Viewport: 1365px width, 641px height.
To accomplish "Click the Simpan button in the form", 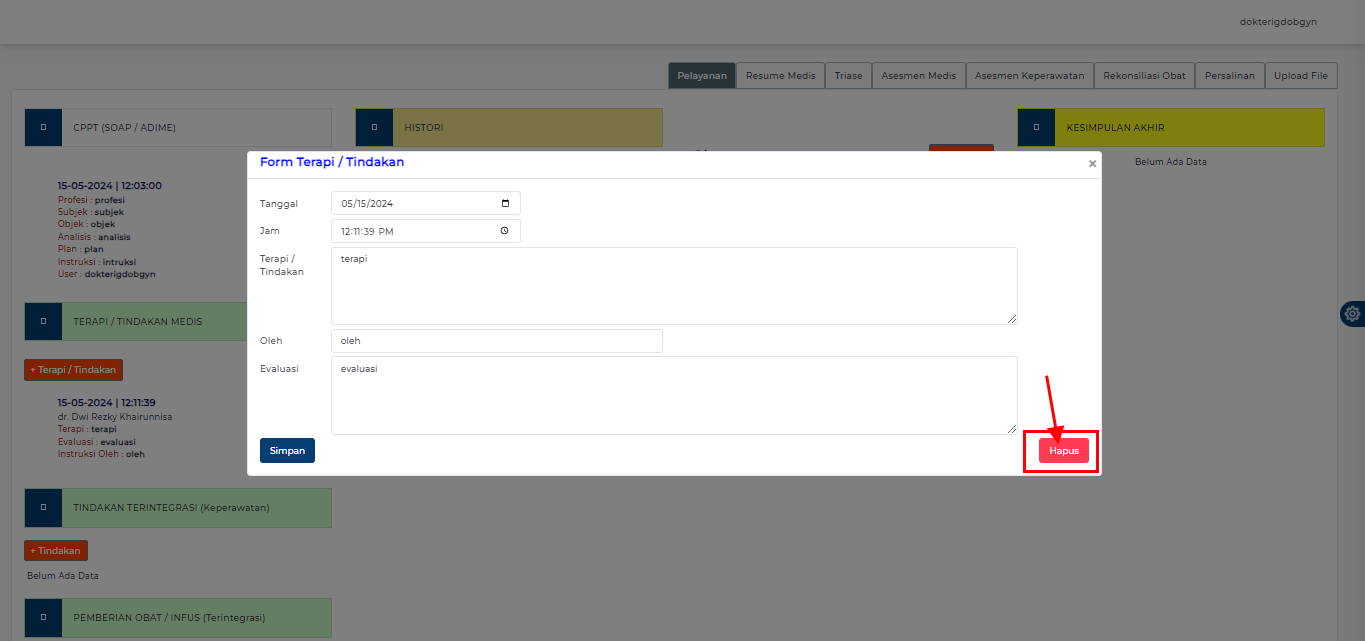I will 287,450.
